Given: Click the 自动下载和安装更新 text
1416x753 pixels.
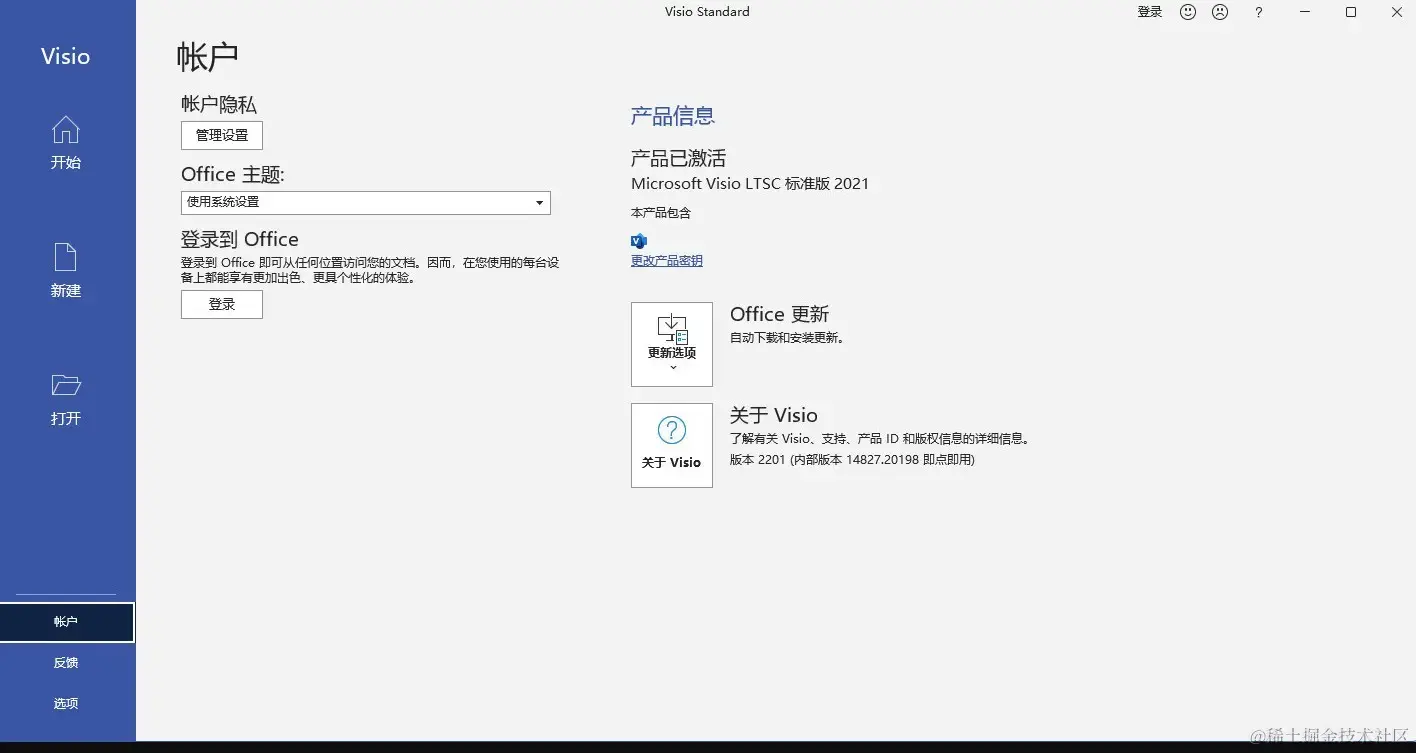Looking at the screenshot, I should click(788, 338).
